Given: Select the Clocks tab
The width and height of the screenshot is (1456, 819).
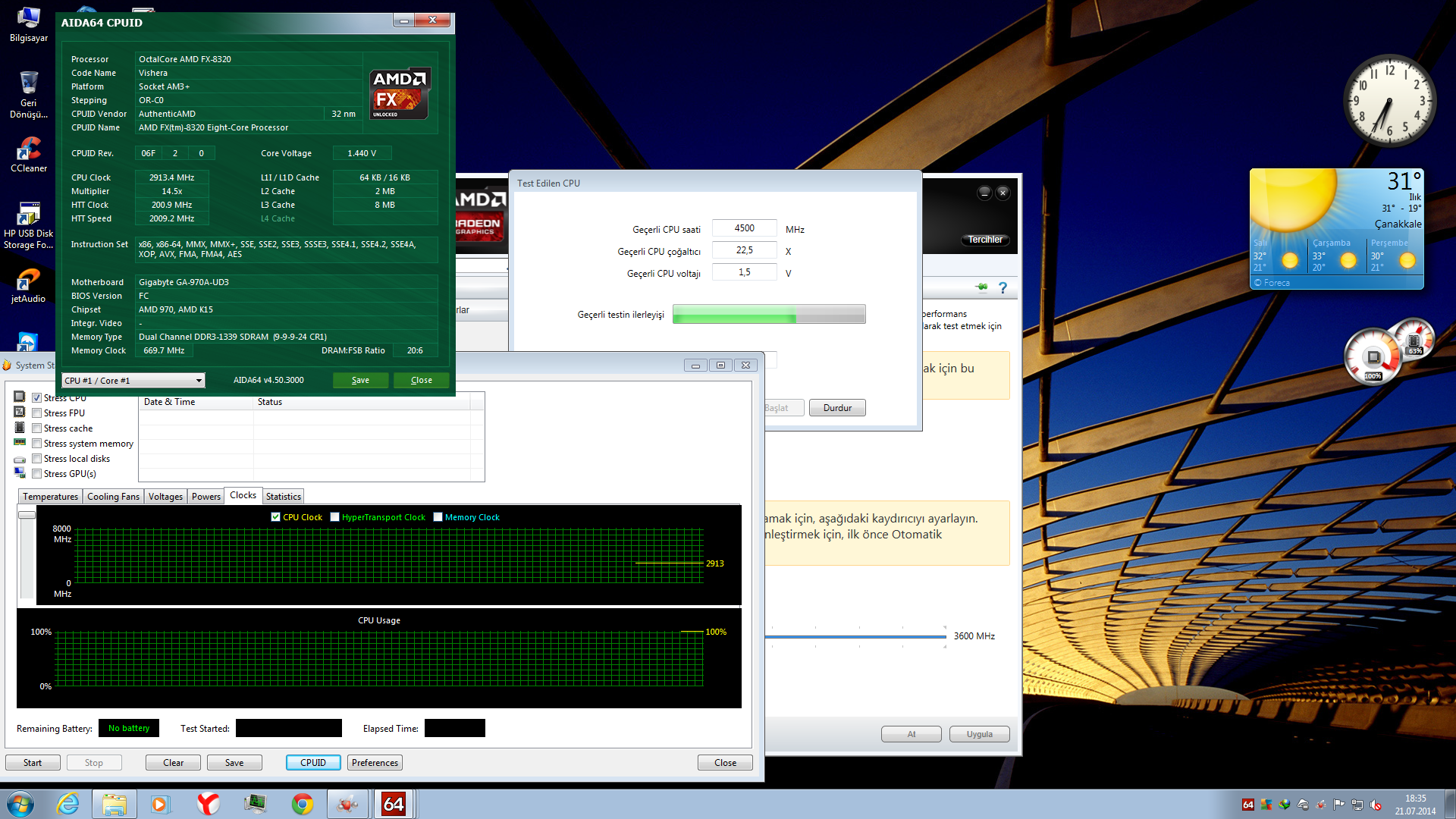Looking at the screenshot, I should pos(243,495).
